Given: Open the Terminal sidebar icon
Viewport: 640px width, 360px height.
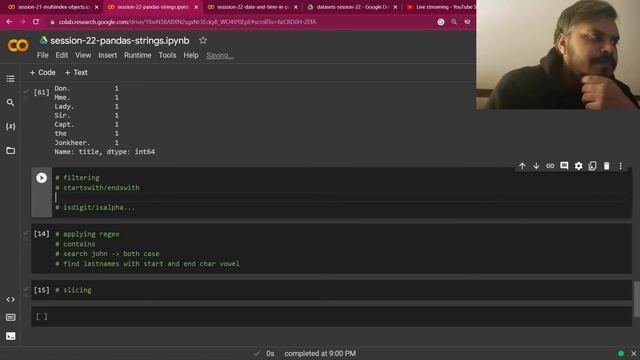Looking at the screenshot, I should (x=11, y=336).
